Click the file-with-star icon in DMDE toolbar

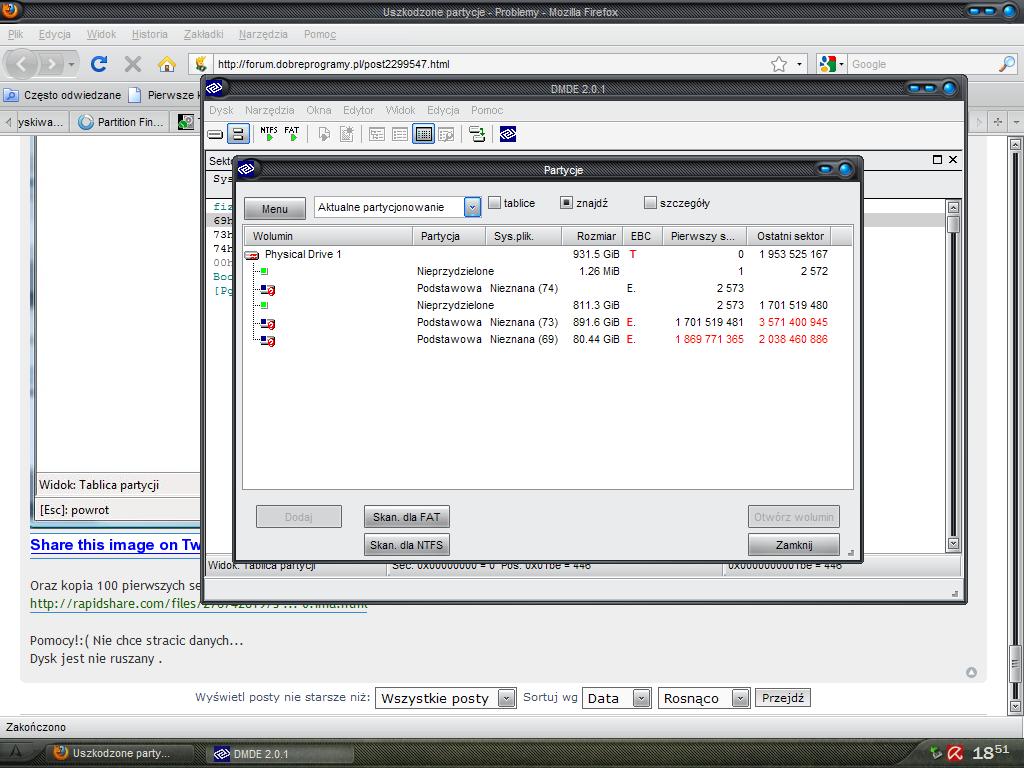346,135
